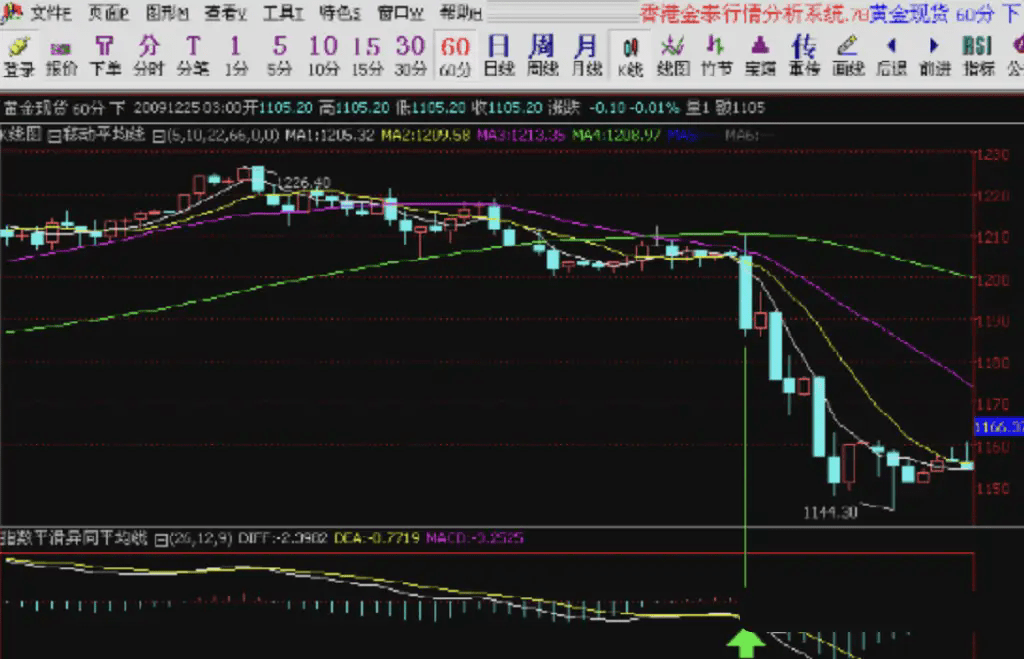Click the MA2:1209.58 value
The image size is (1024, 659).
coord(425,135)
